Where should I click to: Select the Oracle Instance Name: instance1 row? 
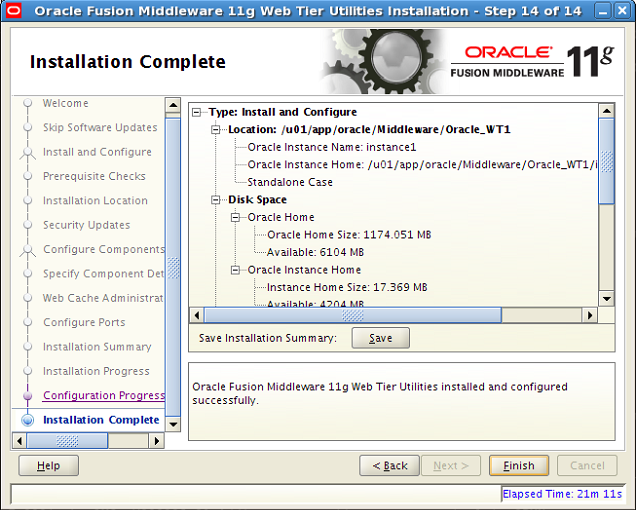point(332,147)
